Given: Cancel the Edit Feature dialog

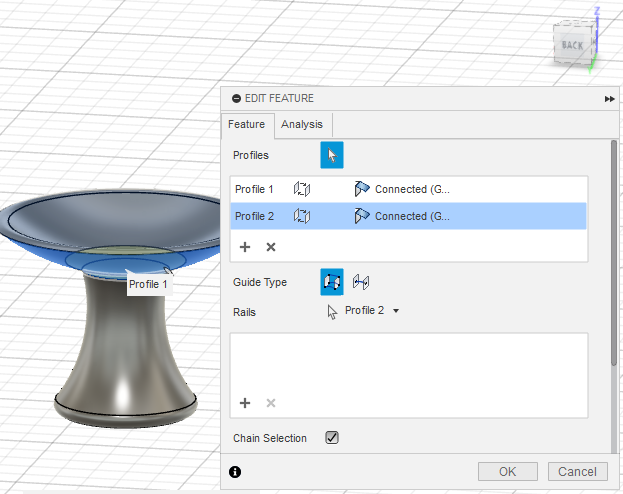Looking at the screenshot, I should (578, 471).
